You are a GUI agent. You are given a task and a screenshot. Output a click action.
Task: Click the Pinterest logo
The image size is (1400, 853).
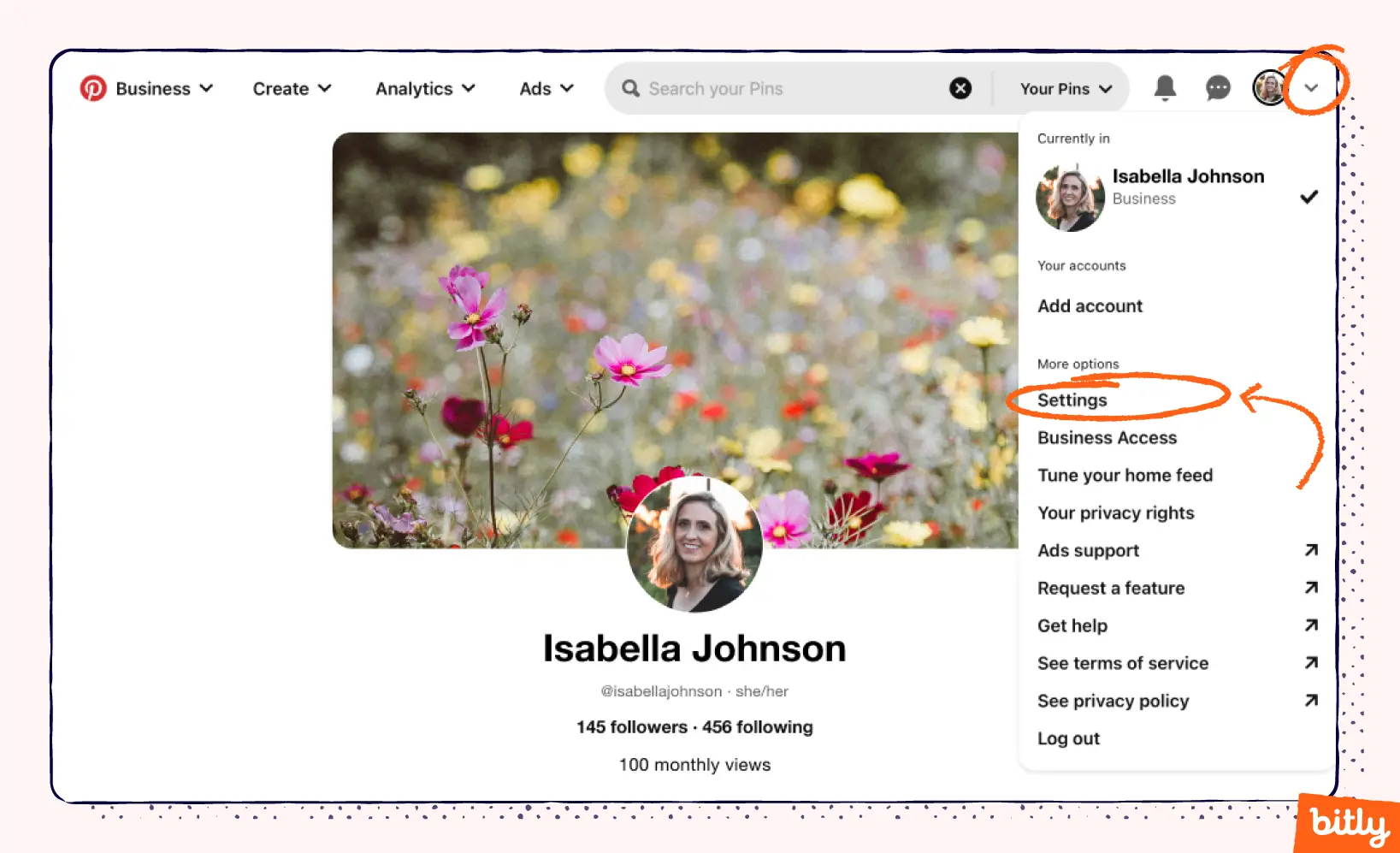(x=94, y=87)
